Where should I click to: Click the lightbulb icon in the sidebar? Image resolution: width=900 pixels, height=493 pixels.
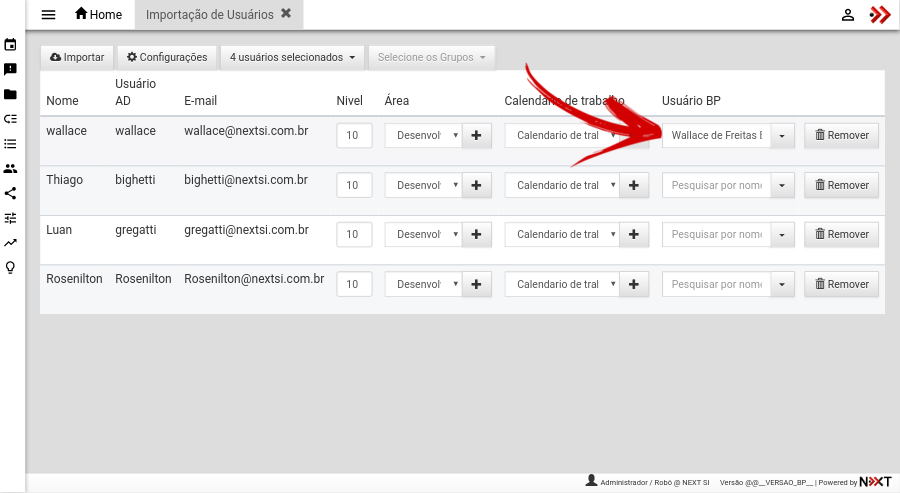click(x=10, y=267)
